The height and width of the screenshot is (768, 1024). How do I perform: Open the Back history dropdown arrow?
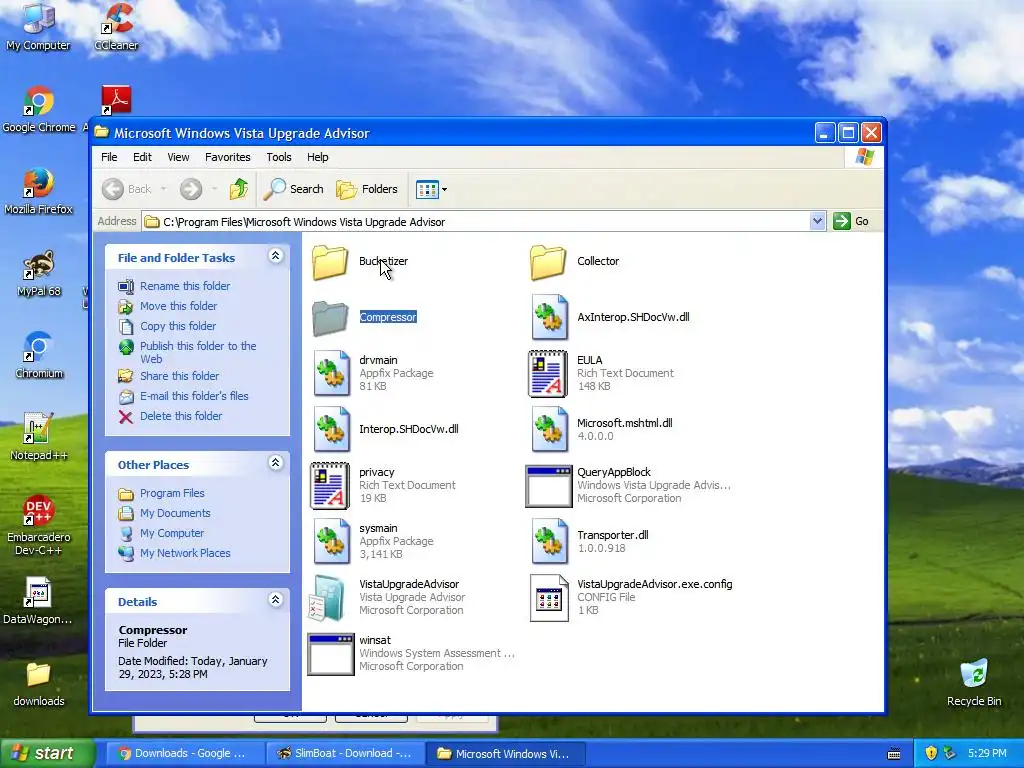pos(163,189)
